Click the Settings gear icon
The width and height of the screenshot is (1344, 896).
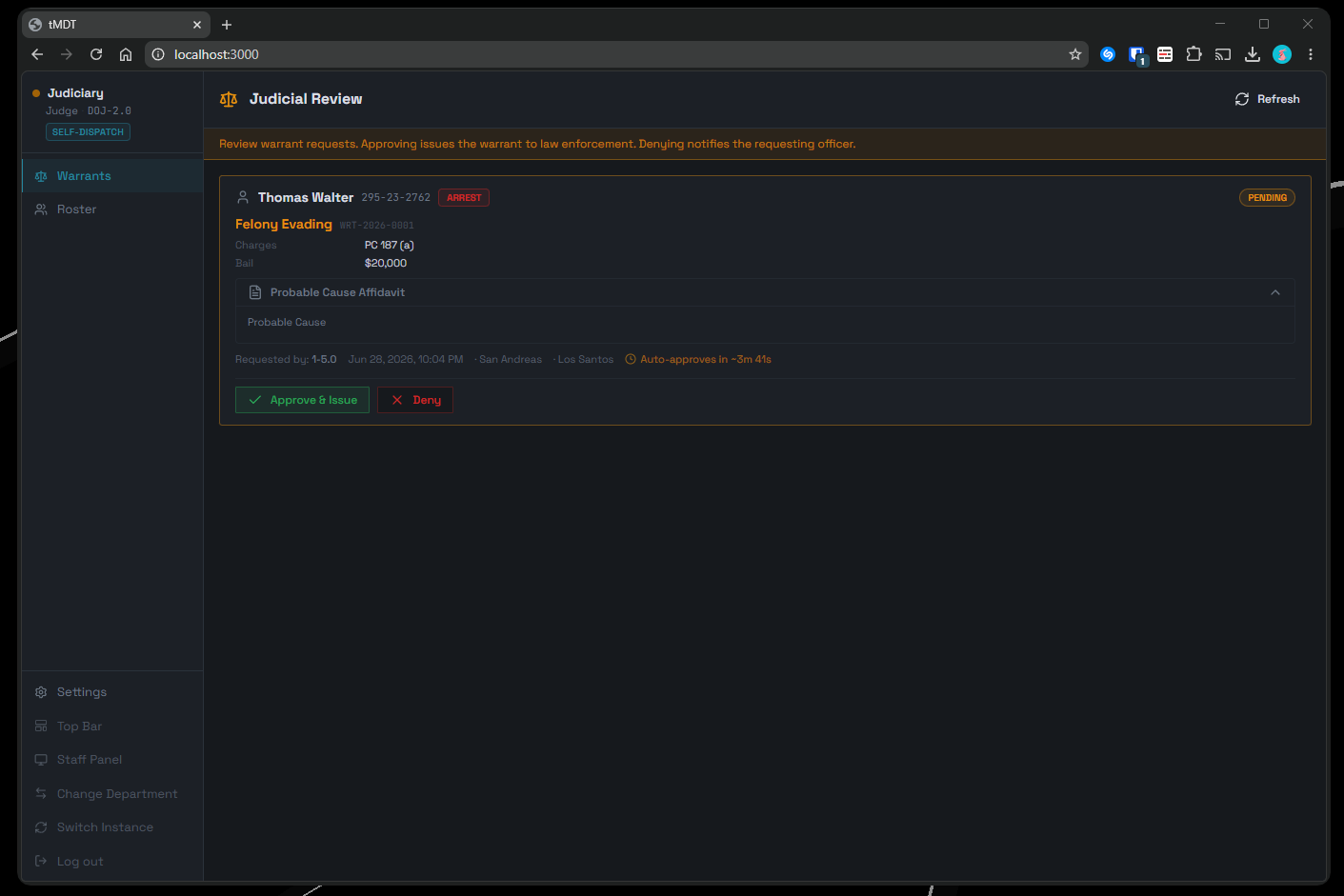[41, 692]
